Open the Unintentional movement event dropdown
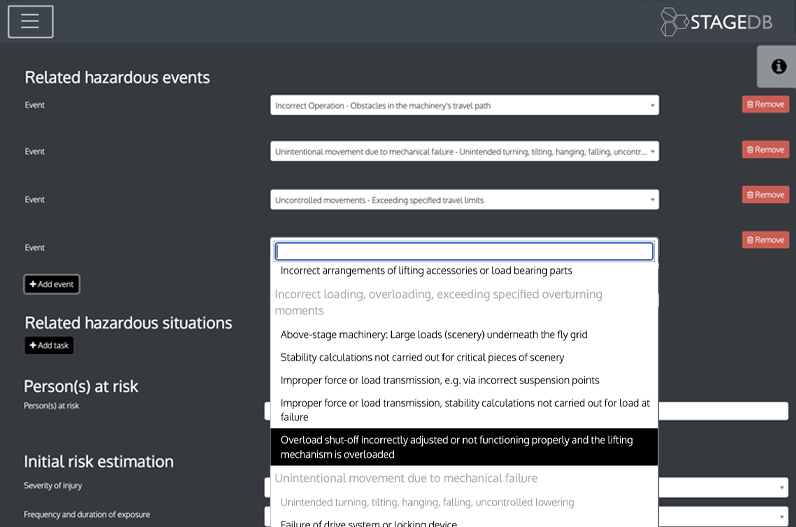 coord(464,151)
